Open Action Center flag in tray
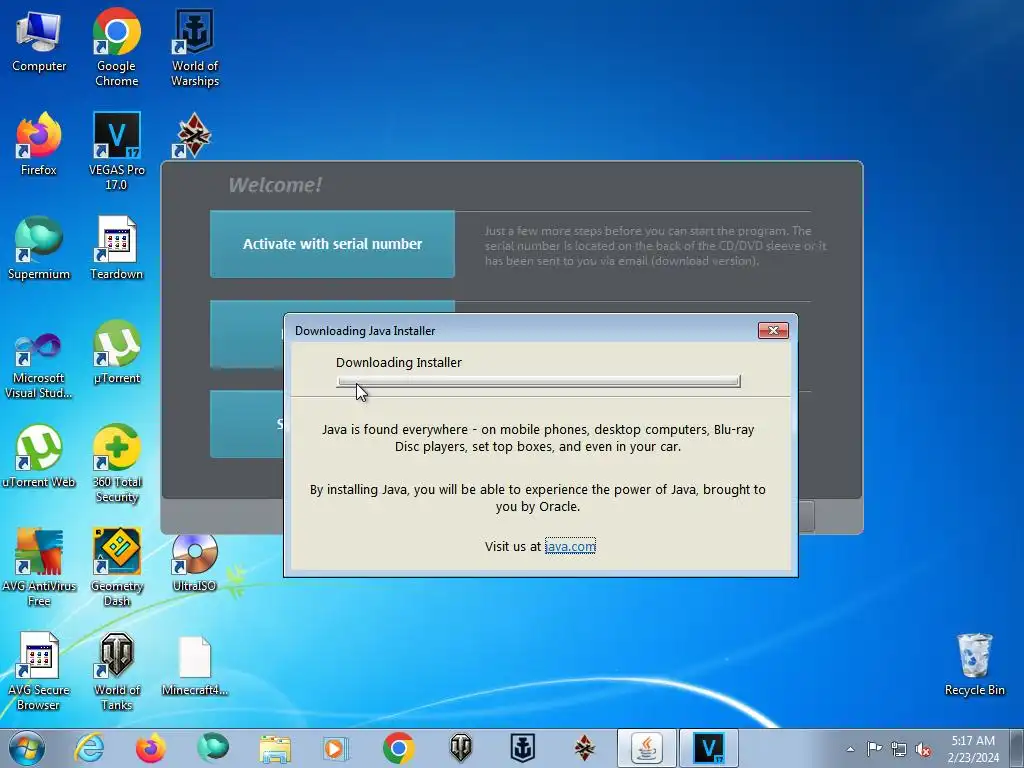This screenshot has height=768, width=1024. [874, 748]
